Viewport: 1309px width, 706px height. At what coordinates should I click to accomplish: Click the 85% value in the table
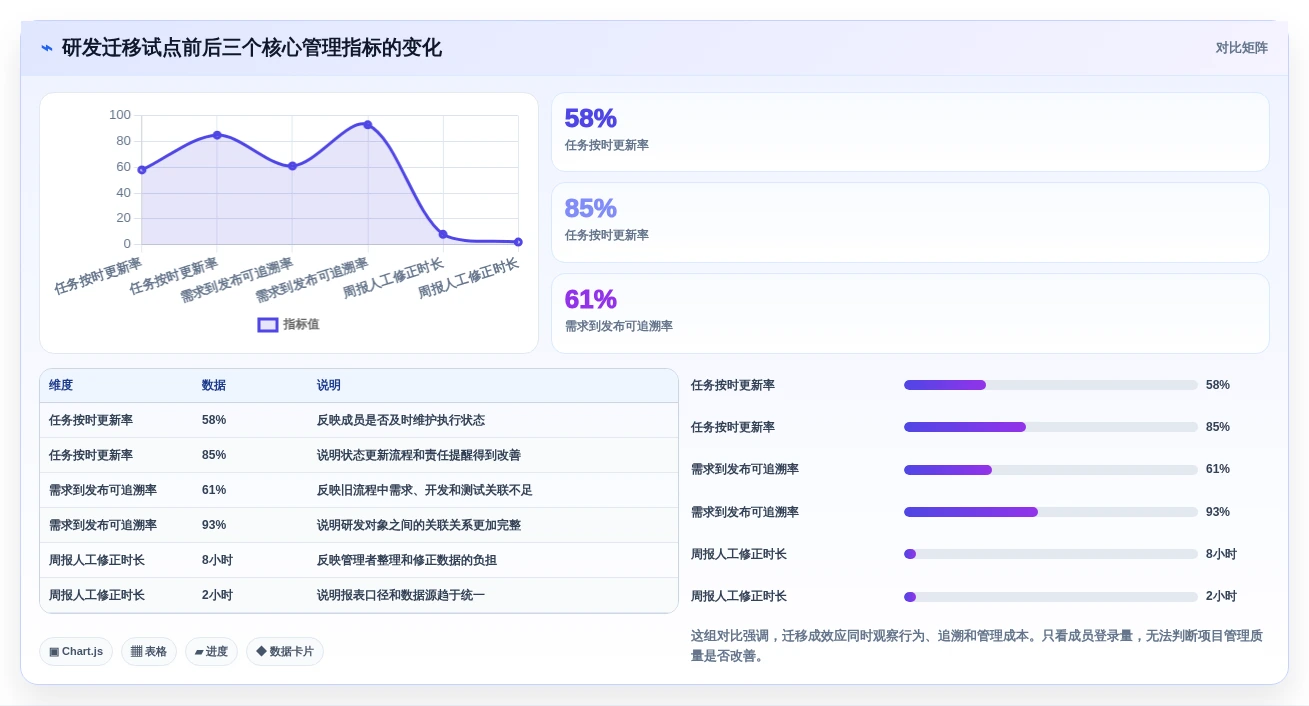(x=214, y=455)
